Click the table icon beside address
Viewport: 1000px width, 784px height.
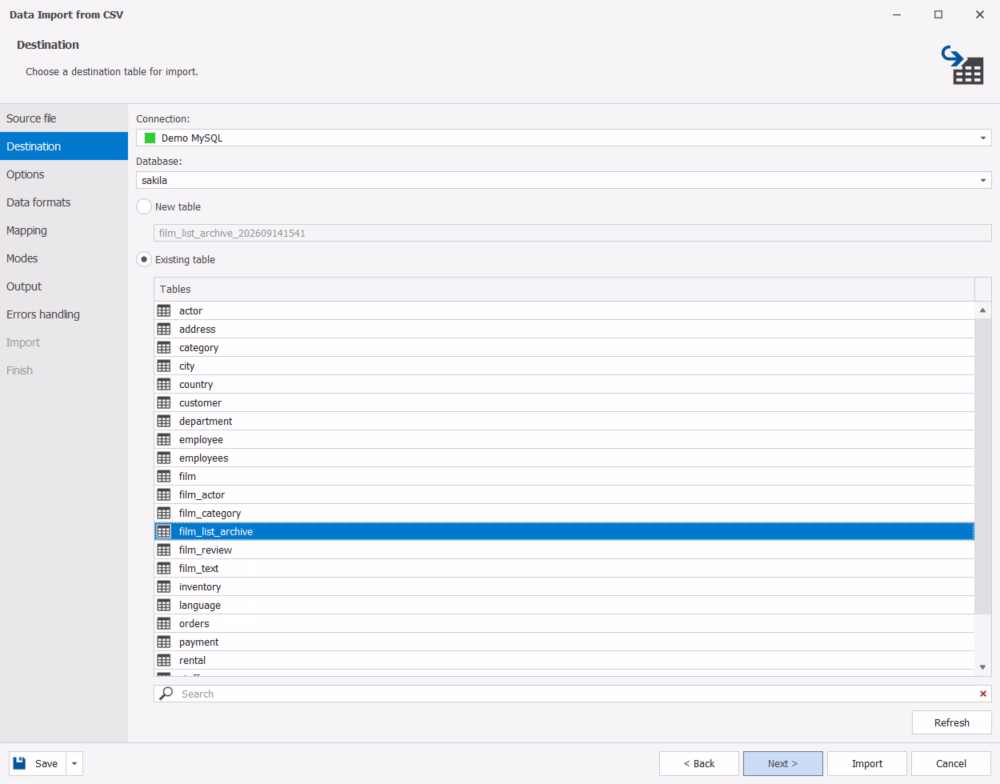click(164, 329)
